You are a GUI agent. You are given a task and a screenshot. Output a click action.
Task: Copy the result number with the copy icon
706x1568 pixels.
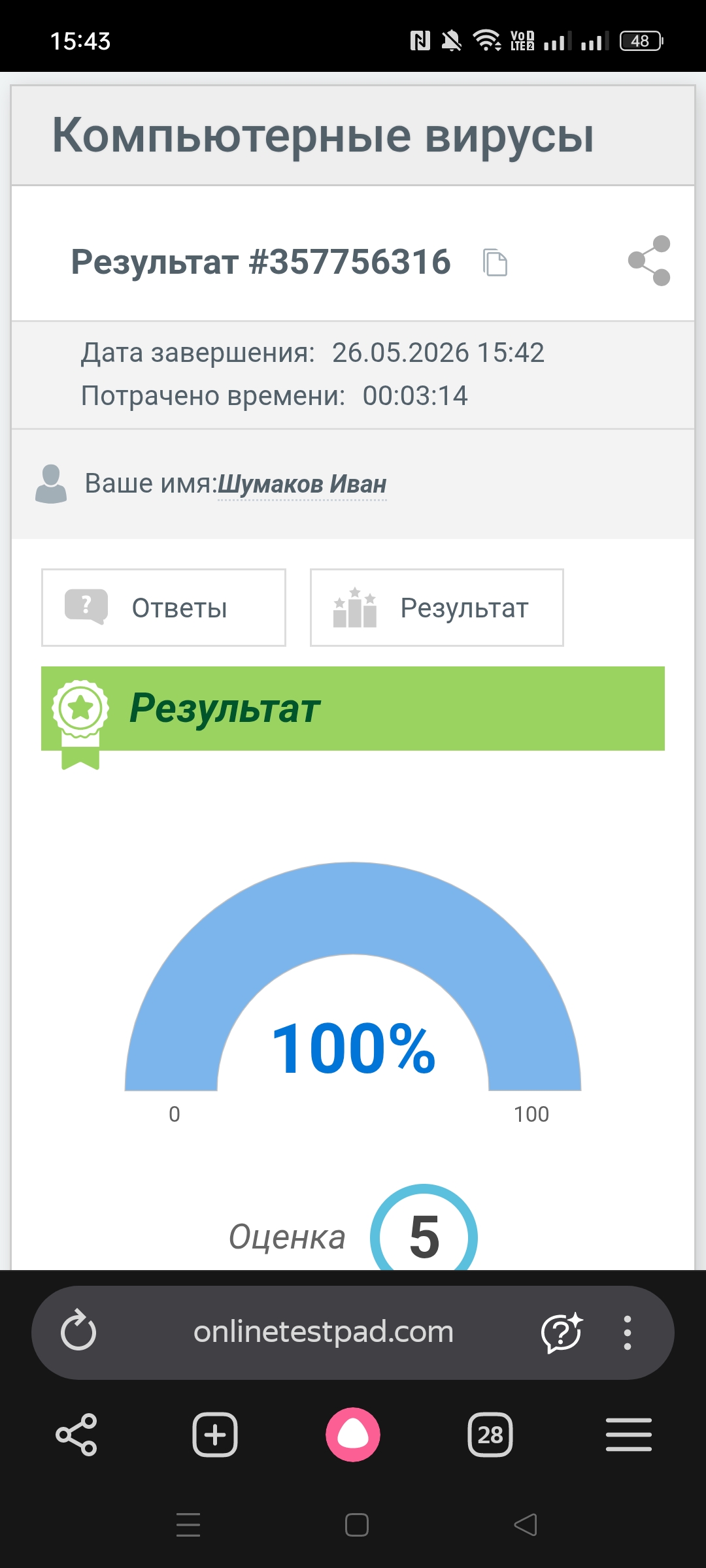(495, 263)
